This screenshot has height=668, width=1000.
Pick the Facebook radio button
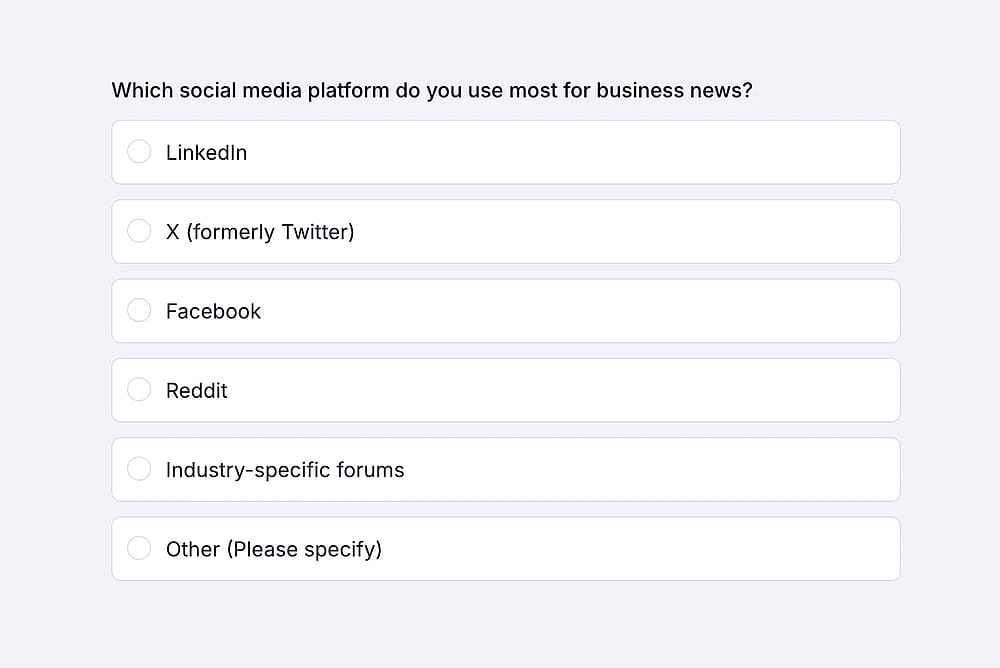pos(139,310)
